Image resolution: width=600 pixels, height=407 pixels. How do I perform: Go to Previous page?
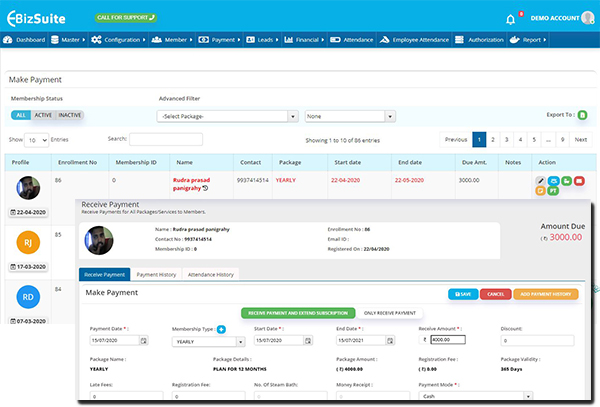coord(456,140)
